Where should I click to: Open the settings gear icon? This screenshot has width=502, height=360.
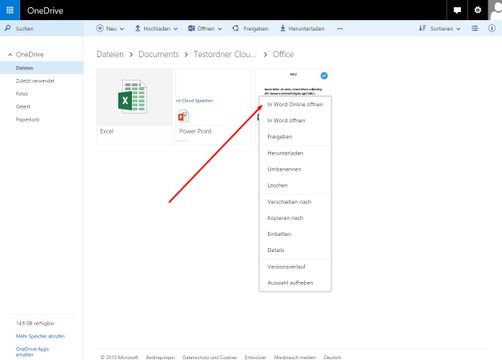point(478,10)
